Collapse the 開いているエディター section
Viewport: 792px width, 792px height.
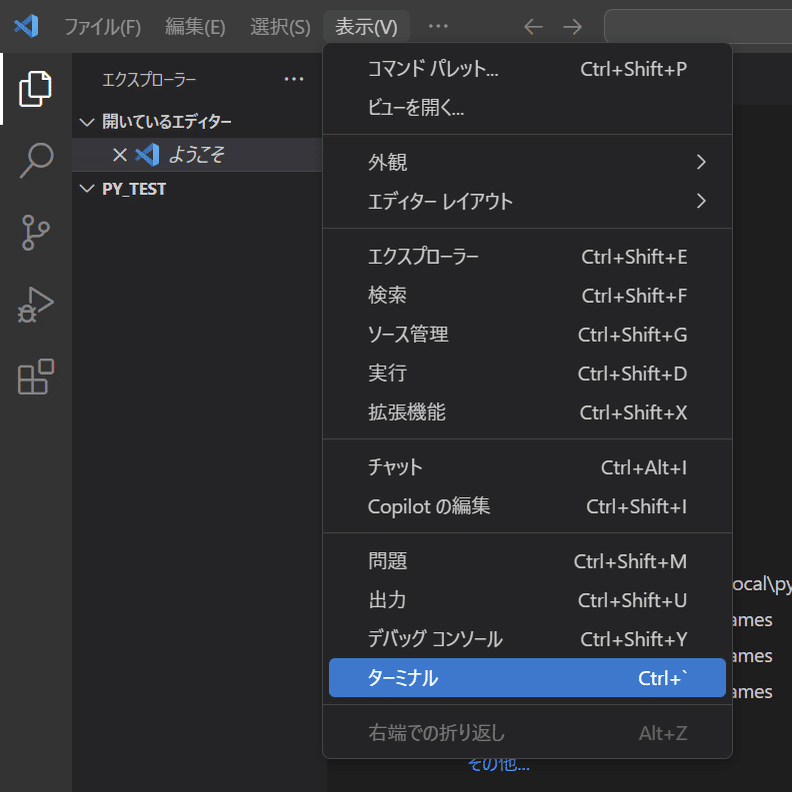(x=87, y=122)
